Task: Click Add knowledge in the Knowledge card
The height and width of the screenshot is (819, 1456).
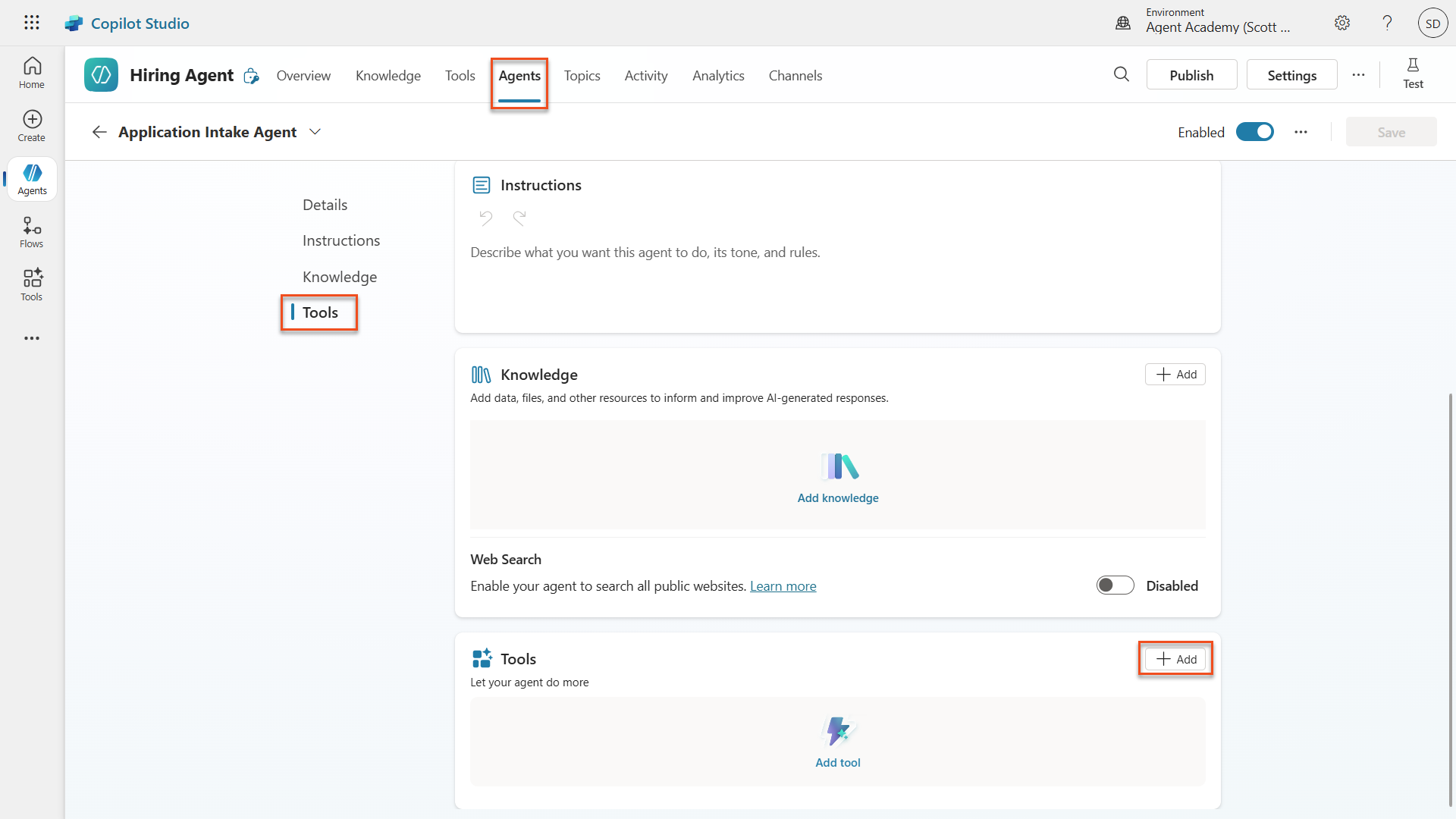Action: tap(837, 497)
